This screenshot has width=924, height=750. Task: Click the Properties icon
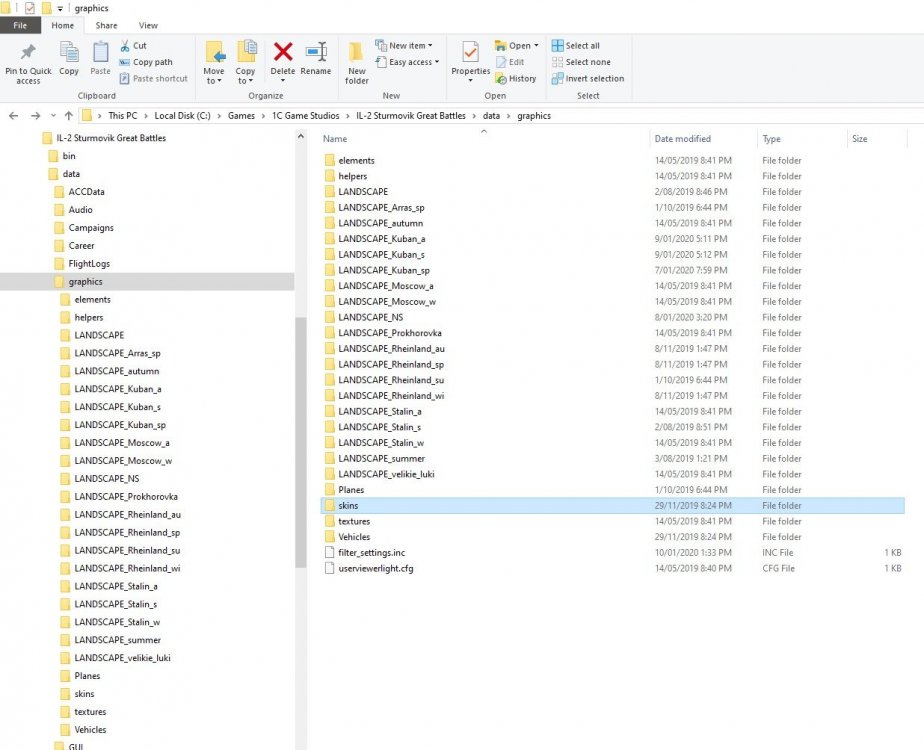469,58
